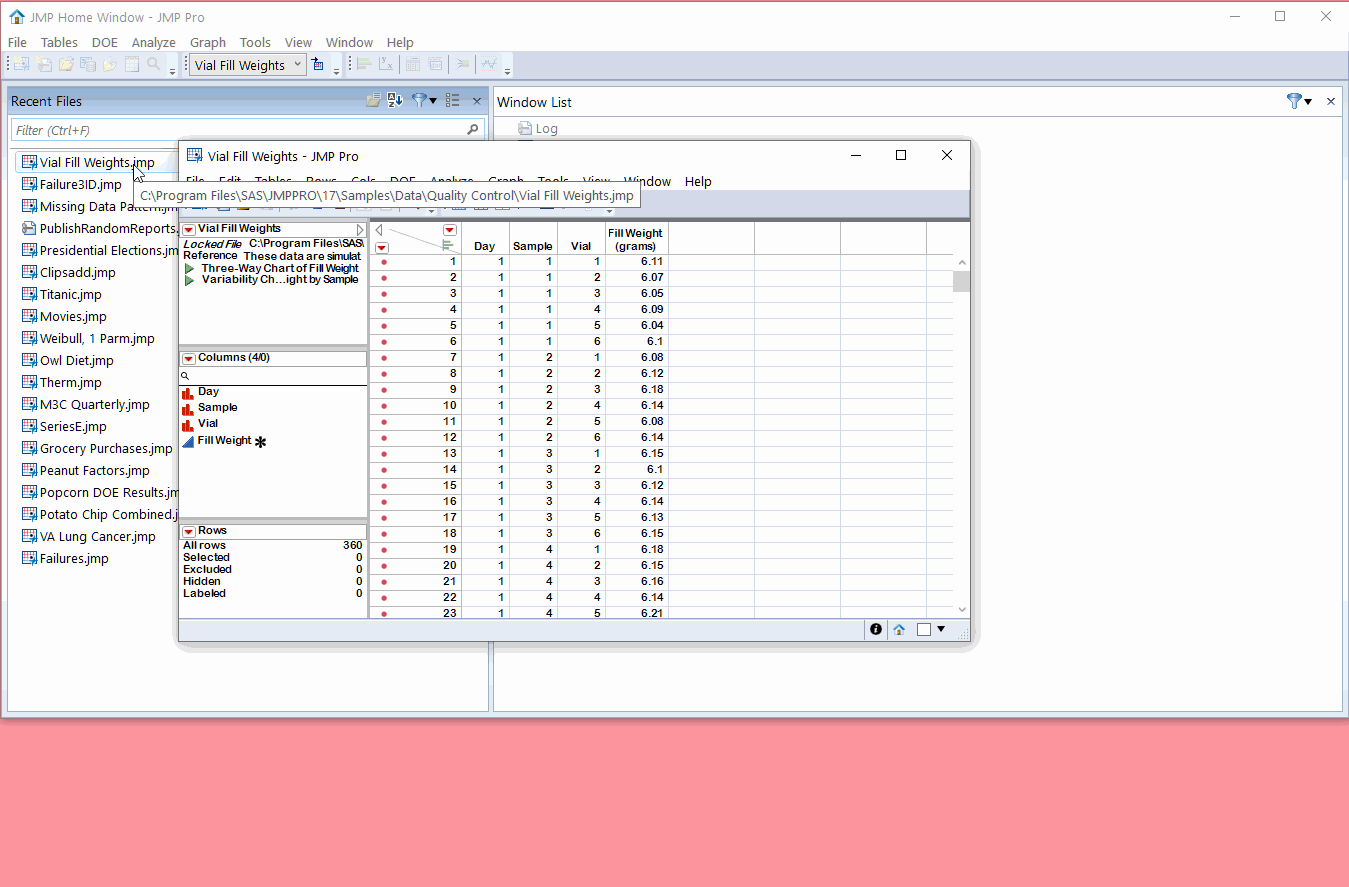Click nominal modeling type icon beside Day column
Image resolution: width=1349 pixels, height=887 pixels.
tap(187, 391)
